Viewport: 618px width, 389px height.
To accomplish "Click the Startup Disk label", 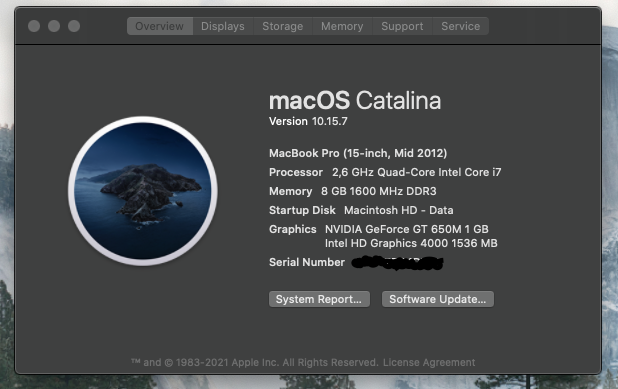I will pyautogui.click(x=302, y=210).
